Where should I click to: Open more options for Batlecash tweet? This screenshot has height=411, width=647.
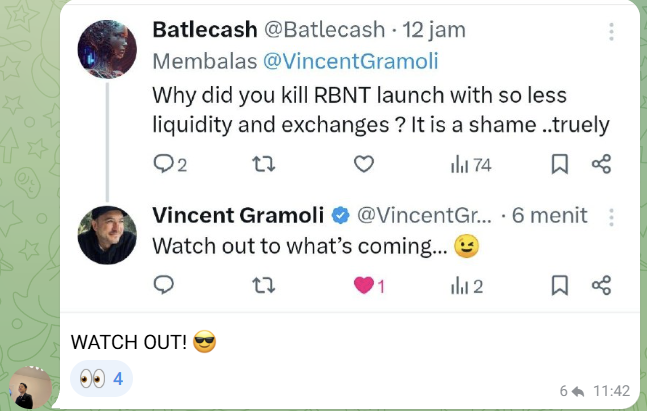pos(611,31)
